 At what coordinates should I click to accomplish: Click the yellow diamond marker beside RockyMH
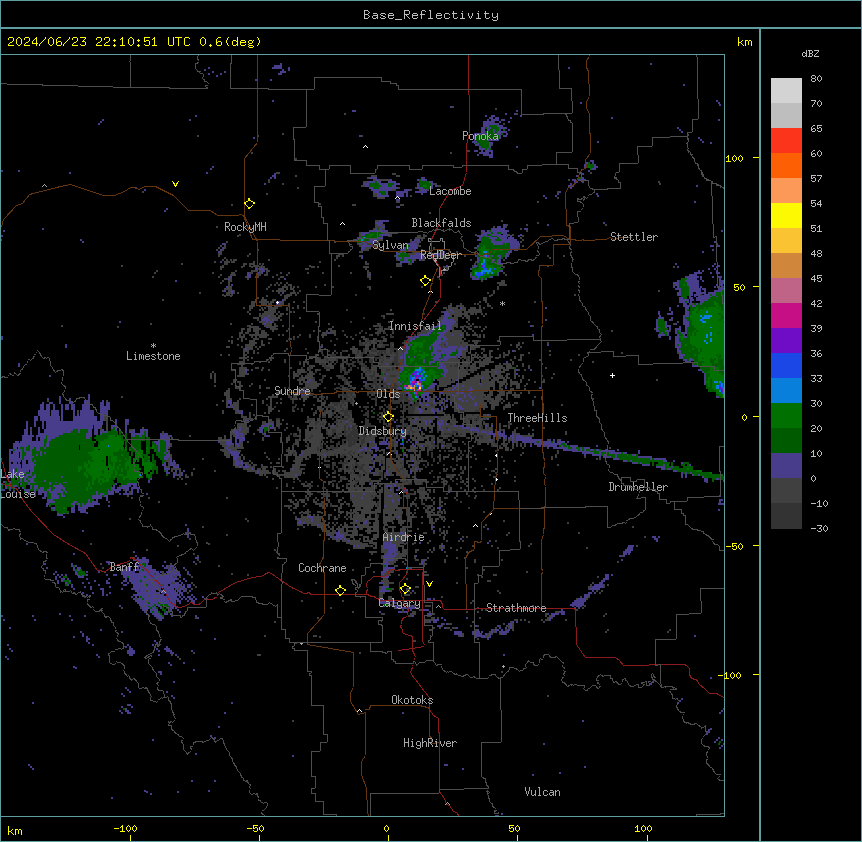250,204
